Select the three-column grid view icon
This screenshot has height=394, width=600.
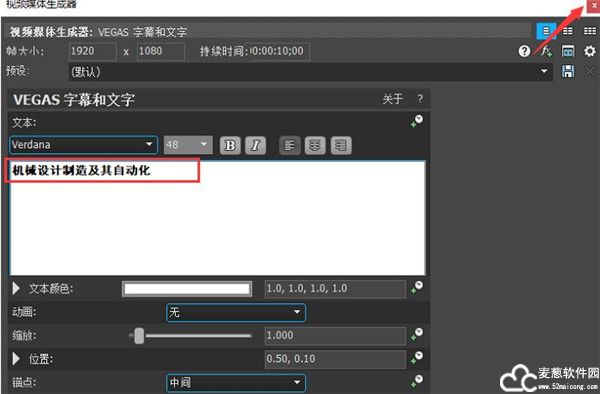(x=590, y=31)
